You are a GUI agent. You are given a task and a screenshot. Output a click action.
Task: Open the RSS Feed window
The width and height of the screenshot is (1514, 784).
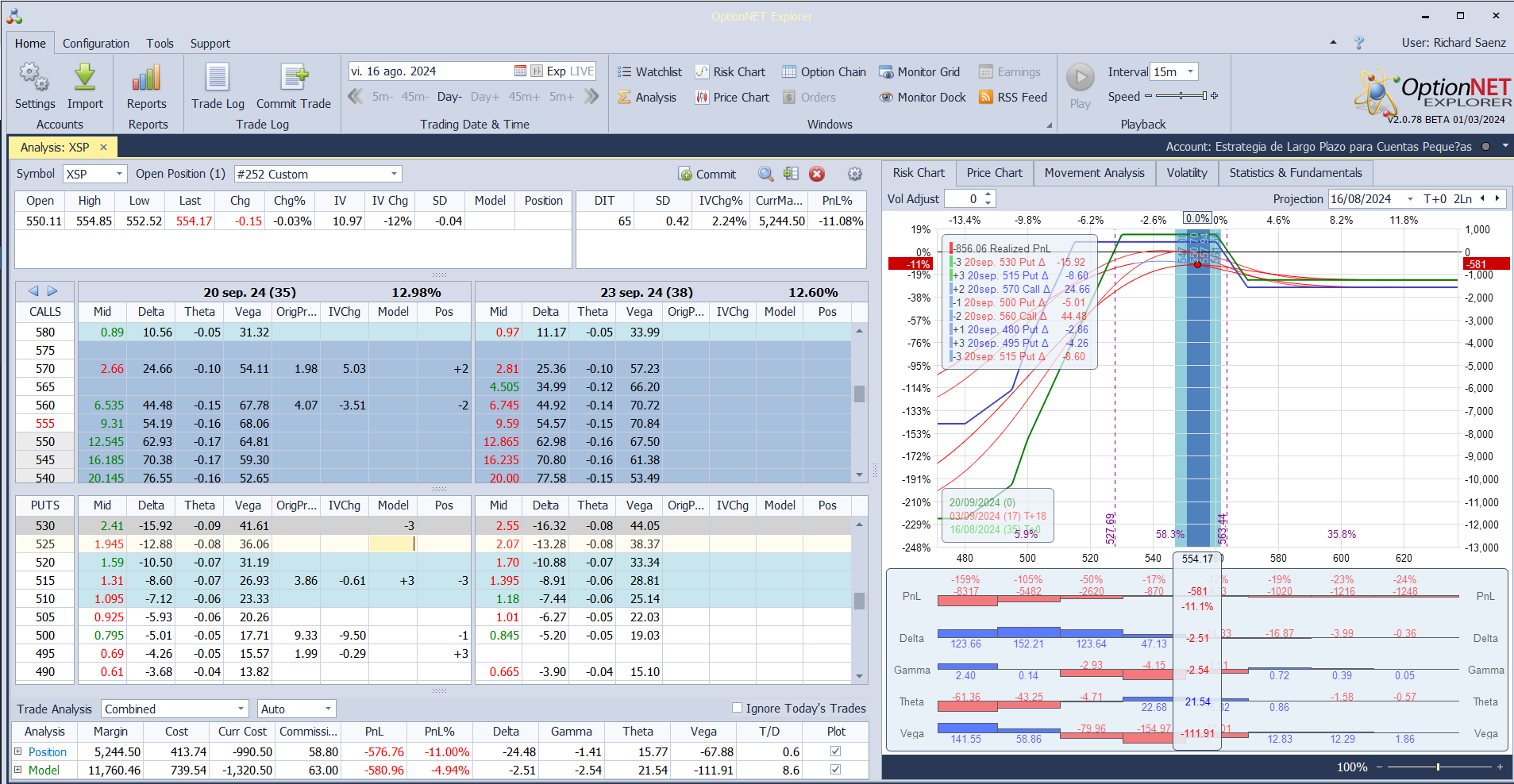[1013, 98]
